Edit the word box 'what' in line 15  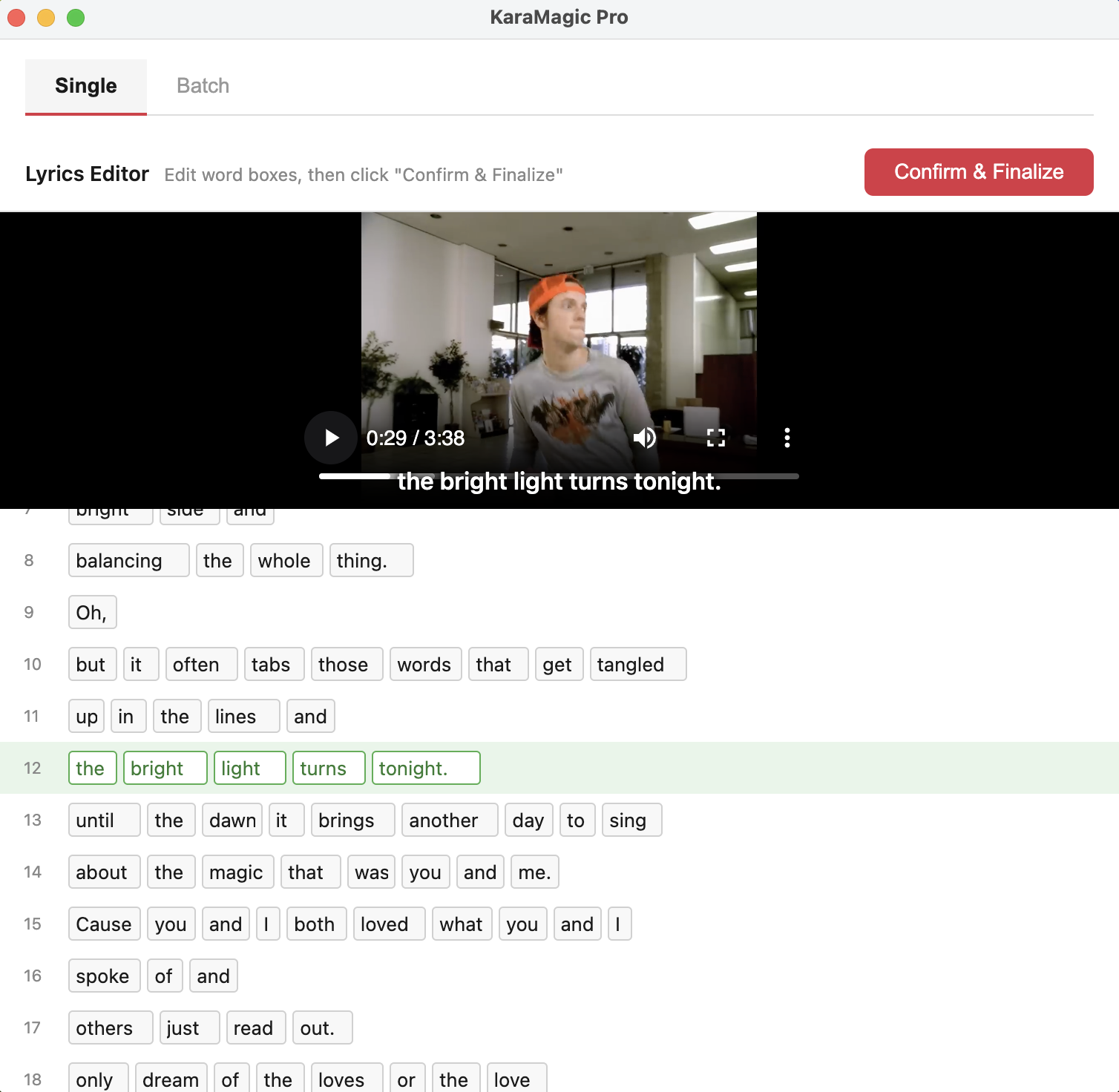point(462,924)
